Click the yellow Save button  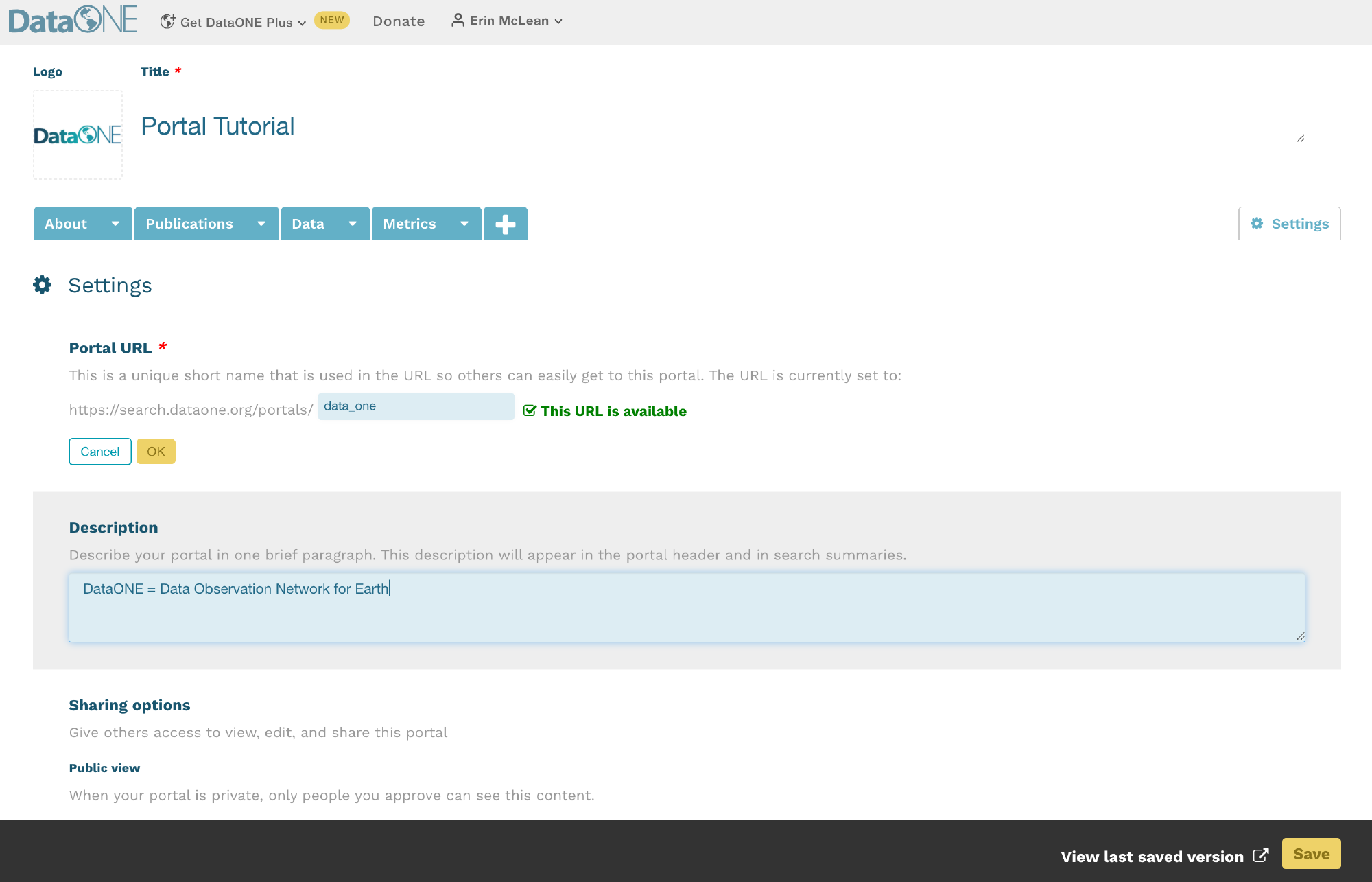pyautogui.click(x=1311, y=854)
